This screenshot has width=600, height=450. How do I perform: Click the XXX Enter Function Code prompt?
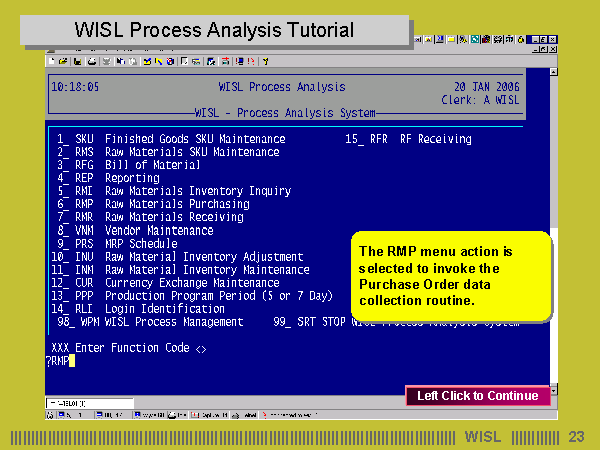click(x=129, y=348)
